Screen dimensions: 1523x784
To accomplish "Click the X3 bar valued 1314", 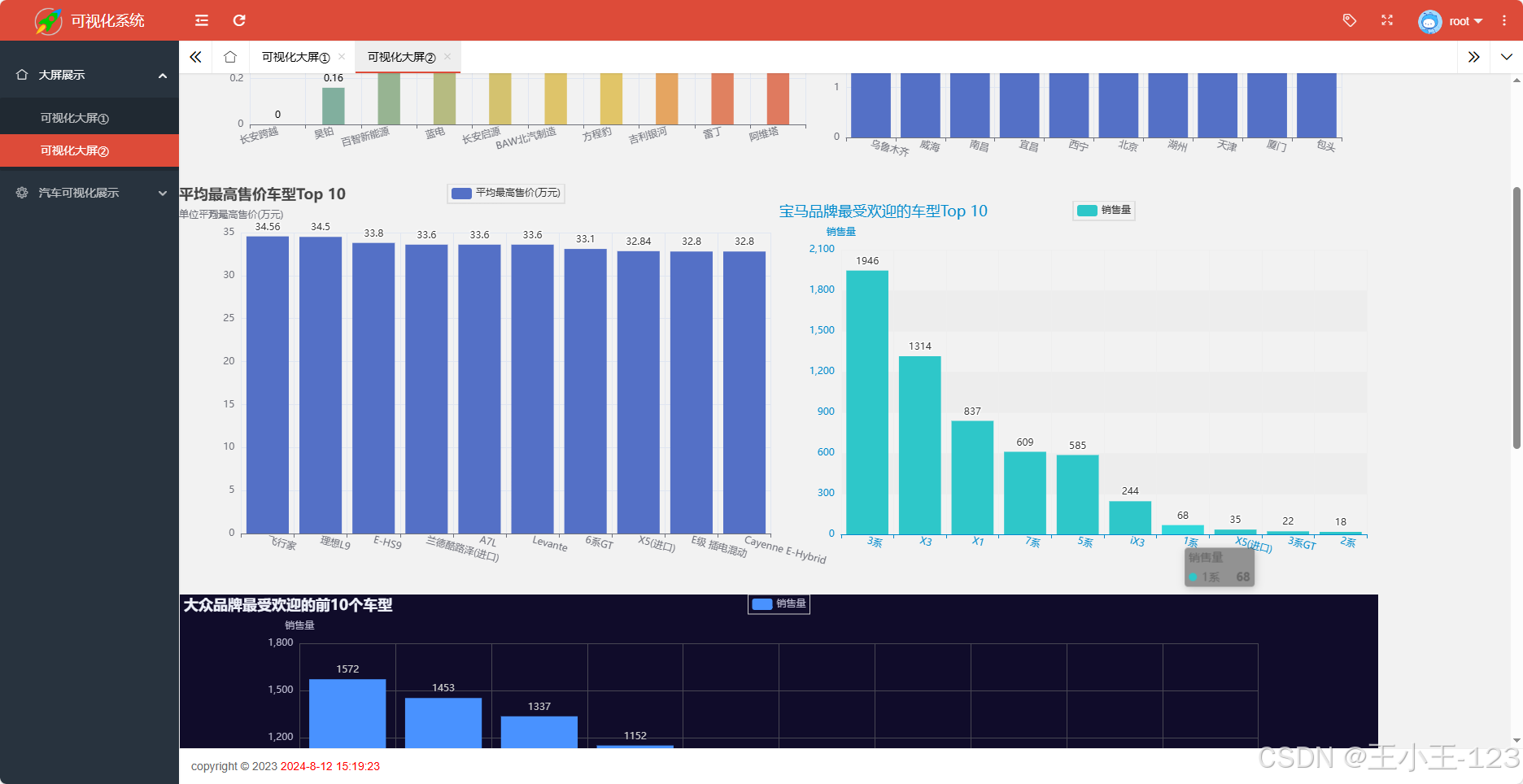I will pos(920,445).
